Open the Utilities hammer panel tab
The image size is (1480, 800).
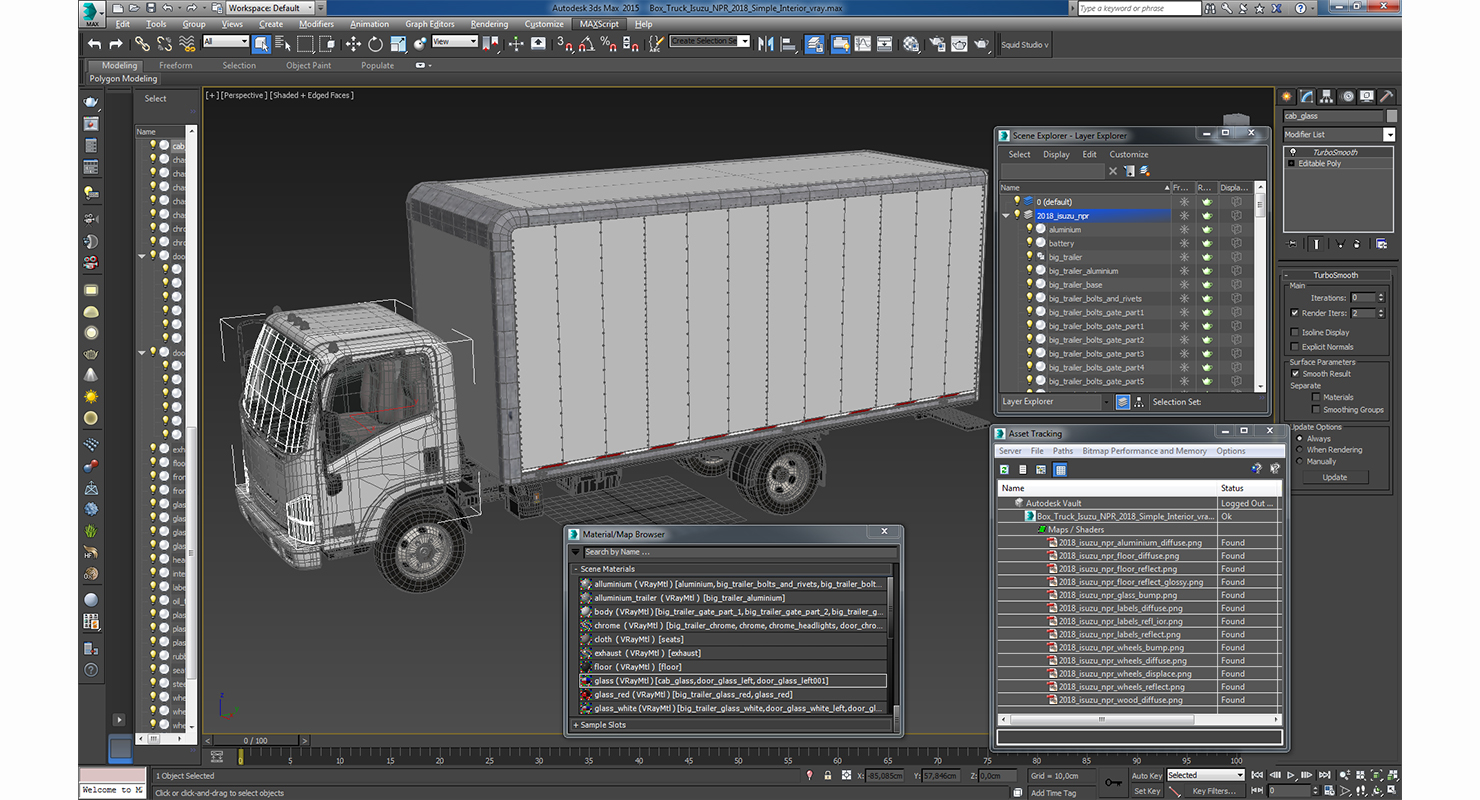[1386, 97]
